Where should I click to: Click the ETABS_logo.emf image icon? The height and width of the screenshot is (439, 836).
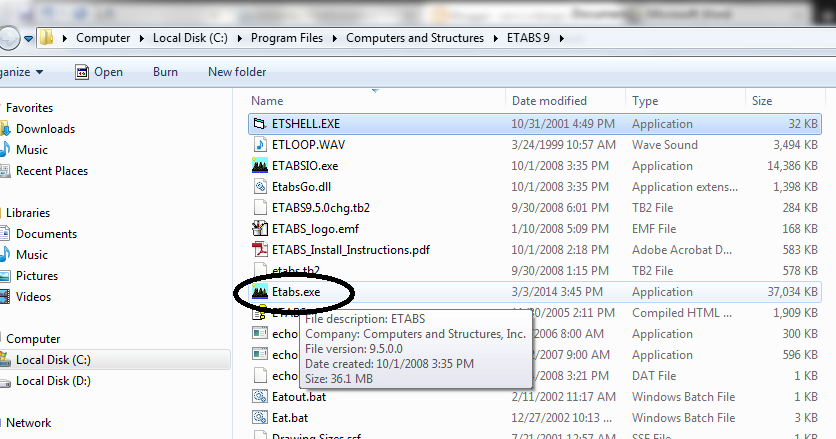click(260, 229)
